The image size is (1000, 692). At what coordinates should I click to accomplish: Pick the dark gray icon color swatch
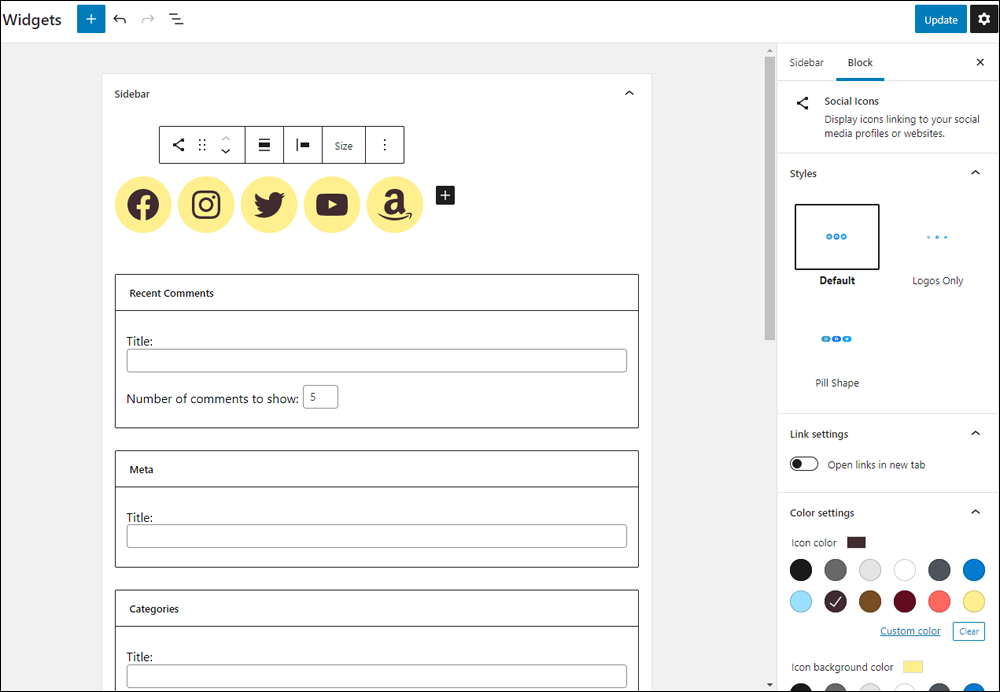click(835, 570)
